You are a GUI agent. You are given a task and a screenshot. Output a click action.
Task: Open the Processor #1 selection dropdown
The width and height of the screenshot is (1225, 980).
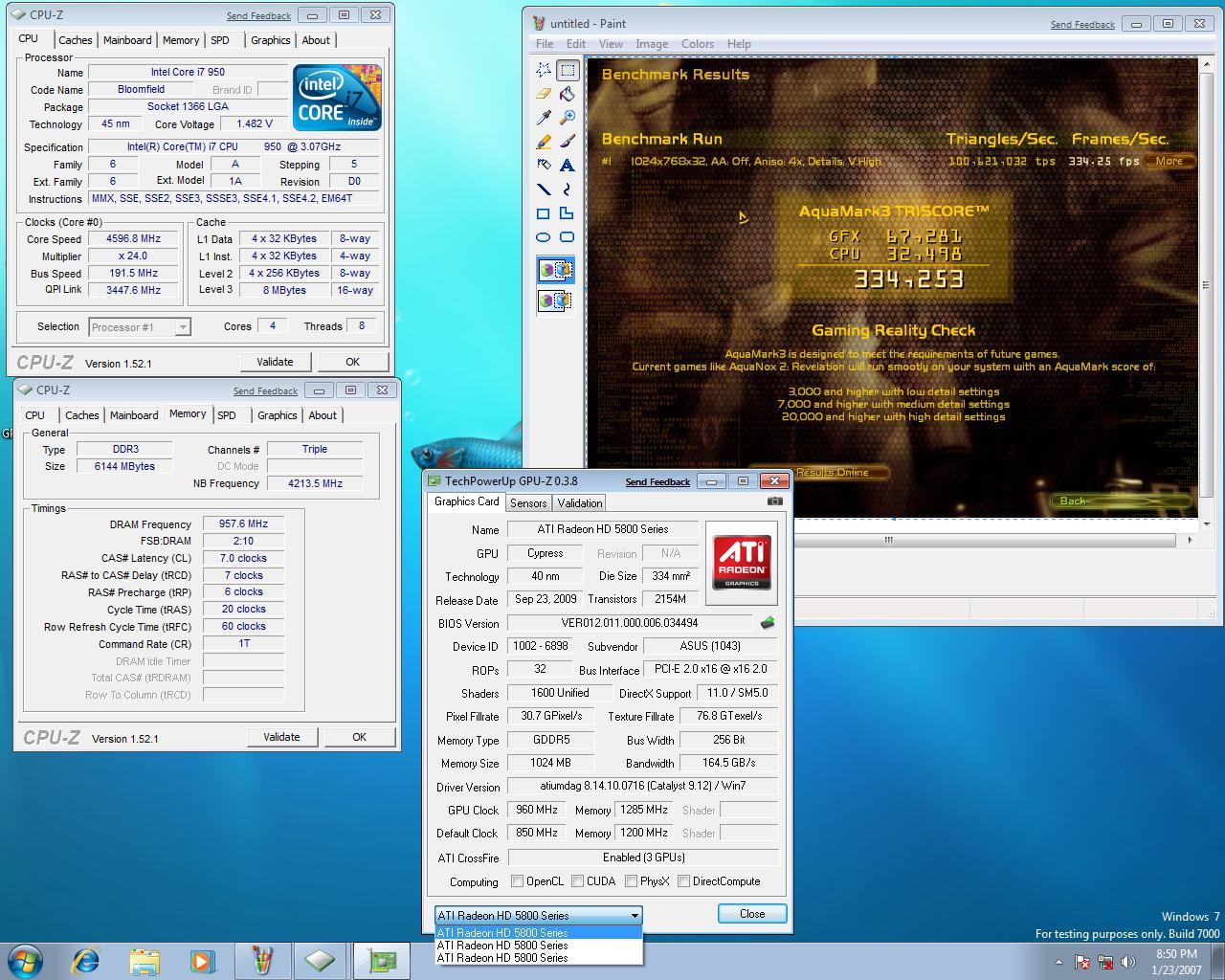pyautogui.click(x=140, y=327)
